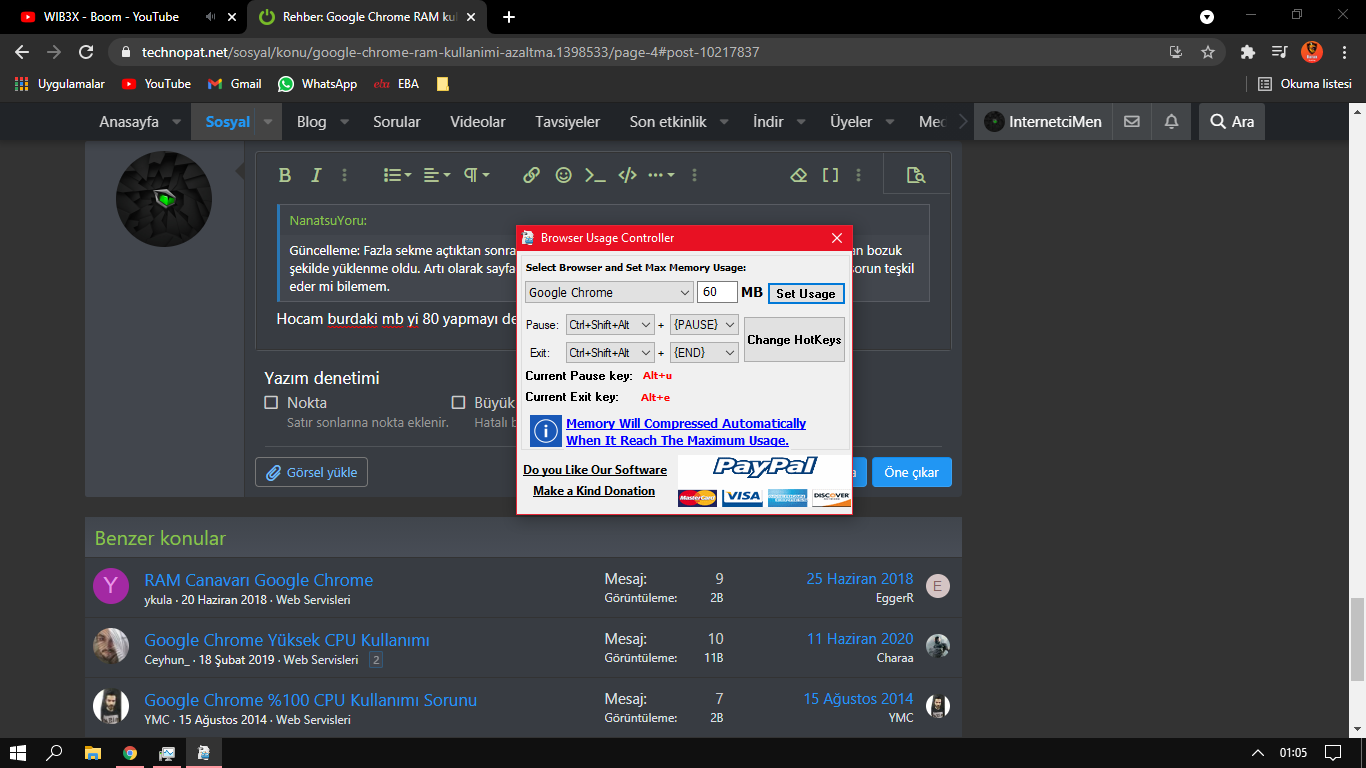Open Windows taskbar search
Screen dimensions: 1366x768
[55, 753]
